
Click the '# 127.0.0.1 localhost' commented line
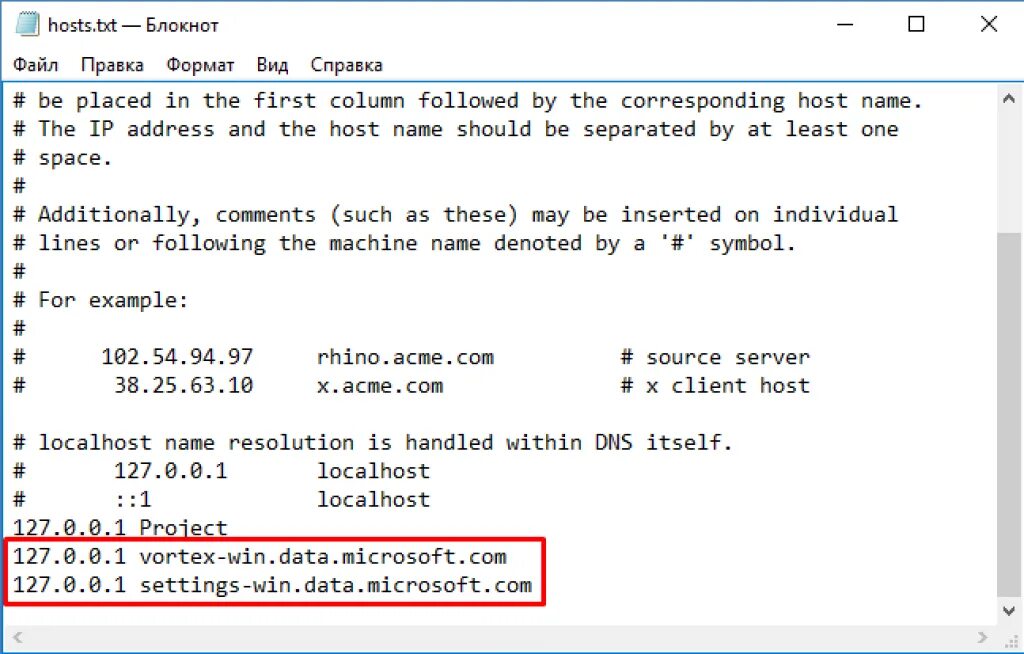click(x=221, y=471)
